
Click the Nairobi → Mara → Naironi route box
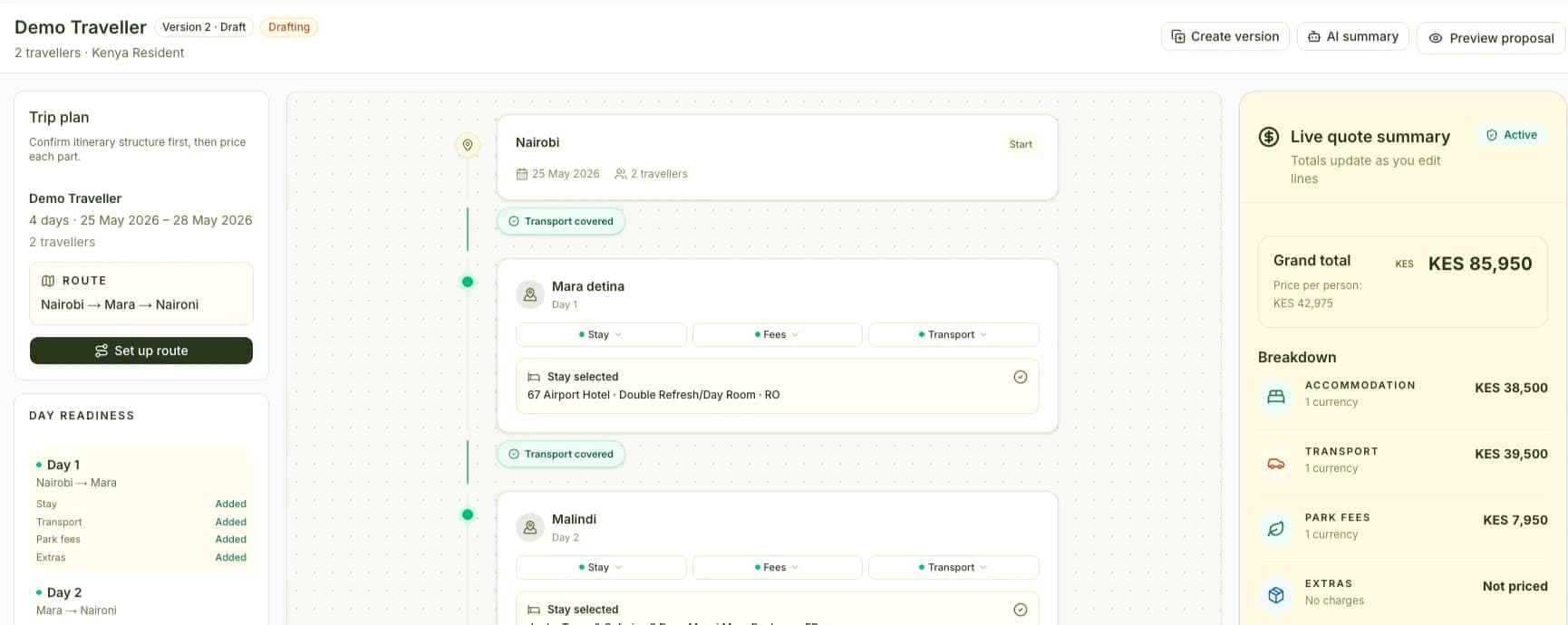[141, 293]
